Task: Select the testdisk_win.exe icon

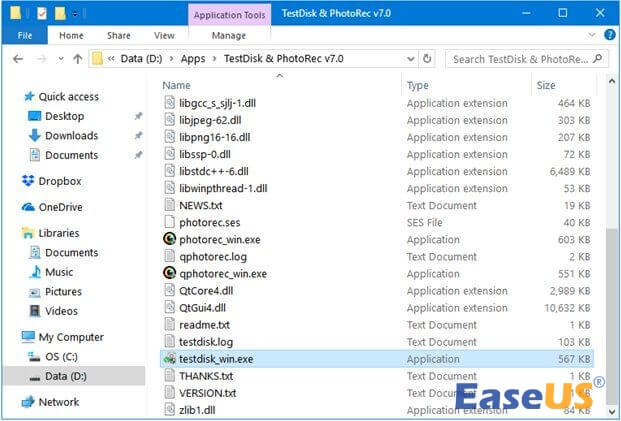Action: [x=170, y=359]
